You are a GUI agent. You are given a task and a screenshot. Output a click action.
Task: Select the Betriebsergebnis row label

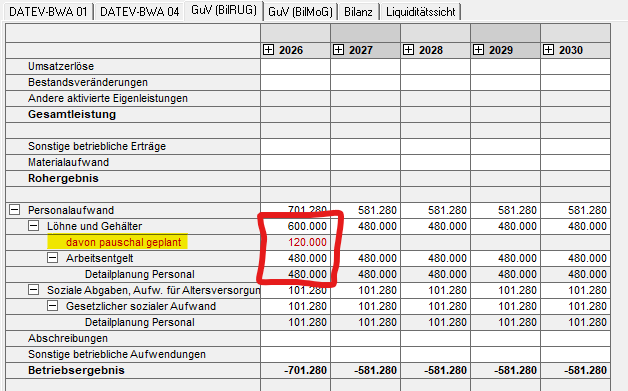pyautogui.click(x=76, y=371)
